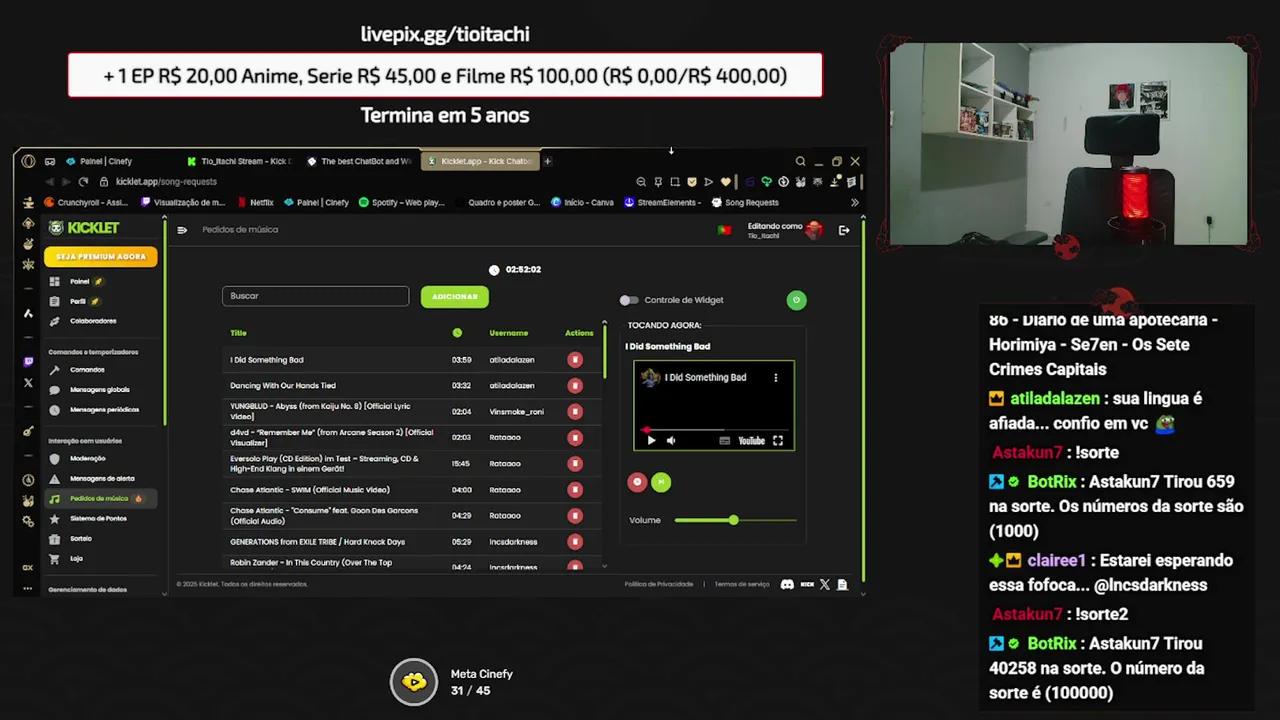
Task: Expand the bookmarks overflow chevron
Action: 855,203
